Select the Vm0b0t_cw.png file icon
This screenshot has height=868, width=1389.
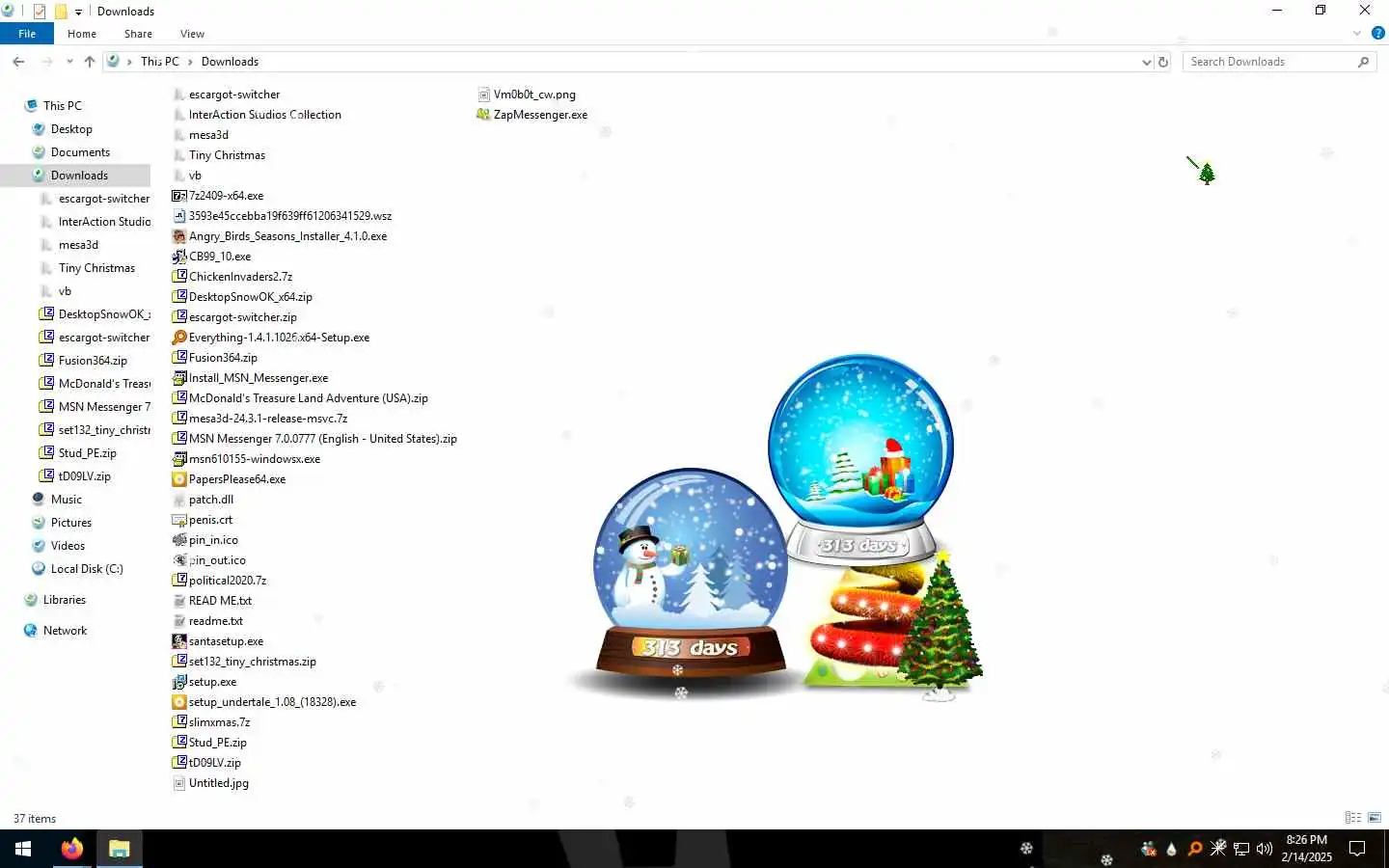[483, 95]
